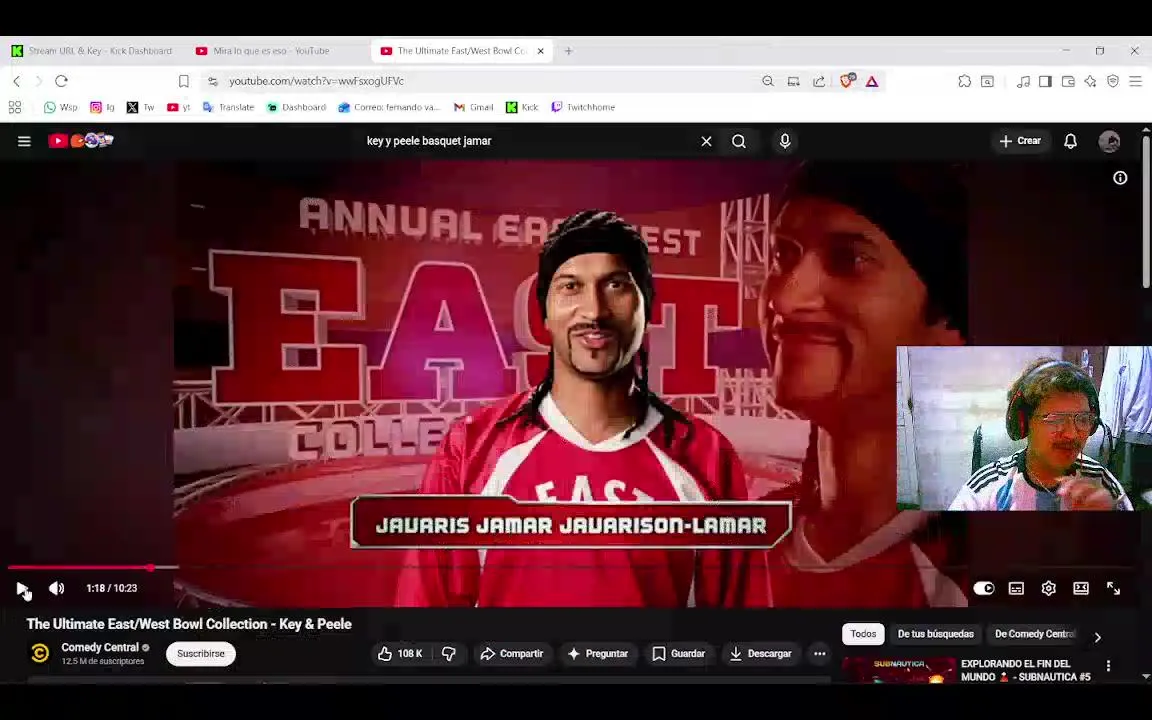
Task: Open the Translate bookmark
Action: [x=228, y=107]
